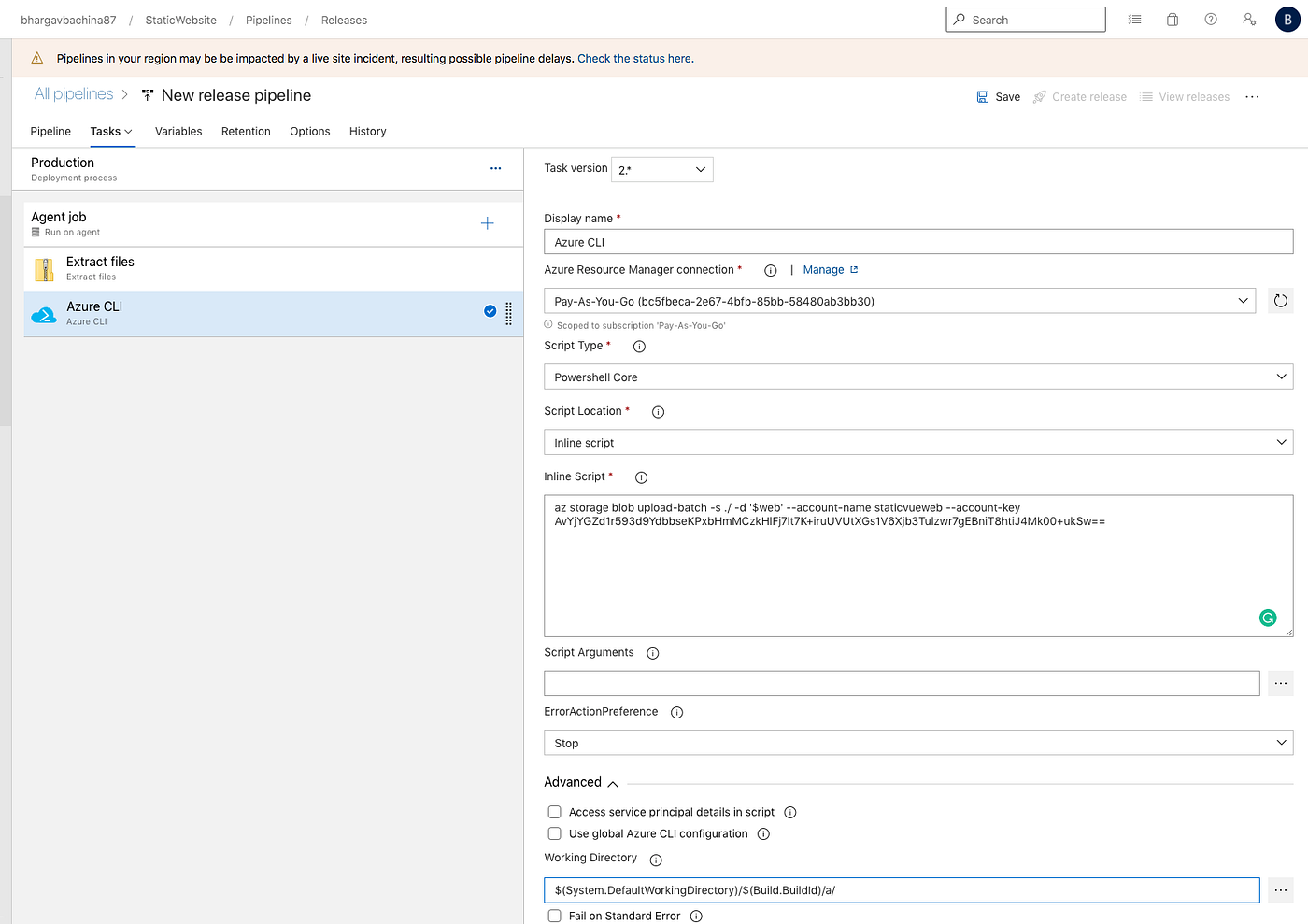Click the info icon next to Script Type
The width and height of the screenshot is (1308, 924).
[639, 346]
